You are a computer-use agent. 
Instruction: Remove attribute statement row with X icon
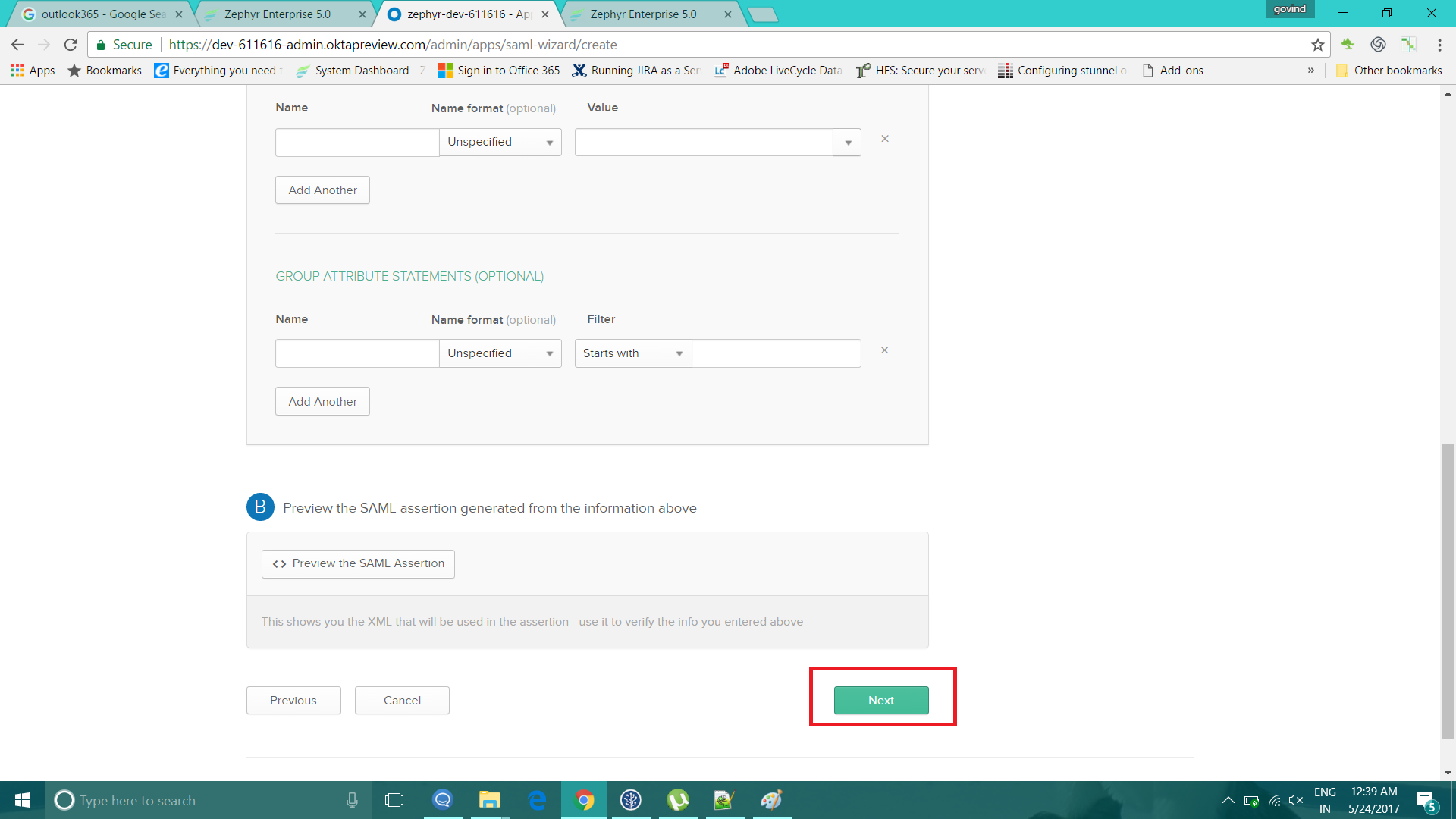tap(884, 139)
